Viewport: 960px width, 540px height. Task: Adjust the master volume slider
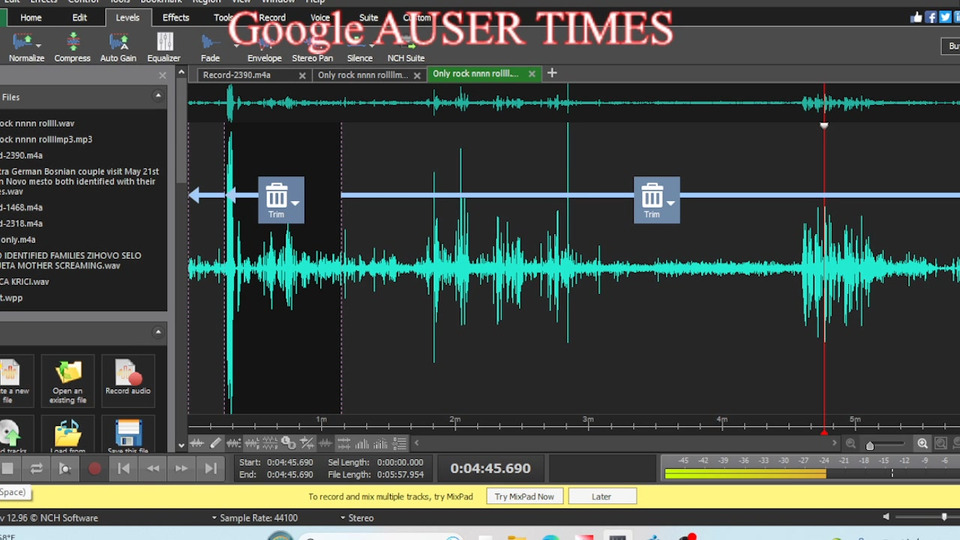[943, 517]
